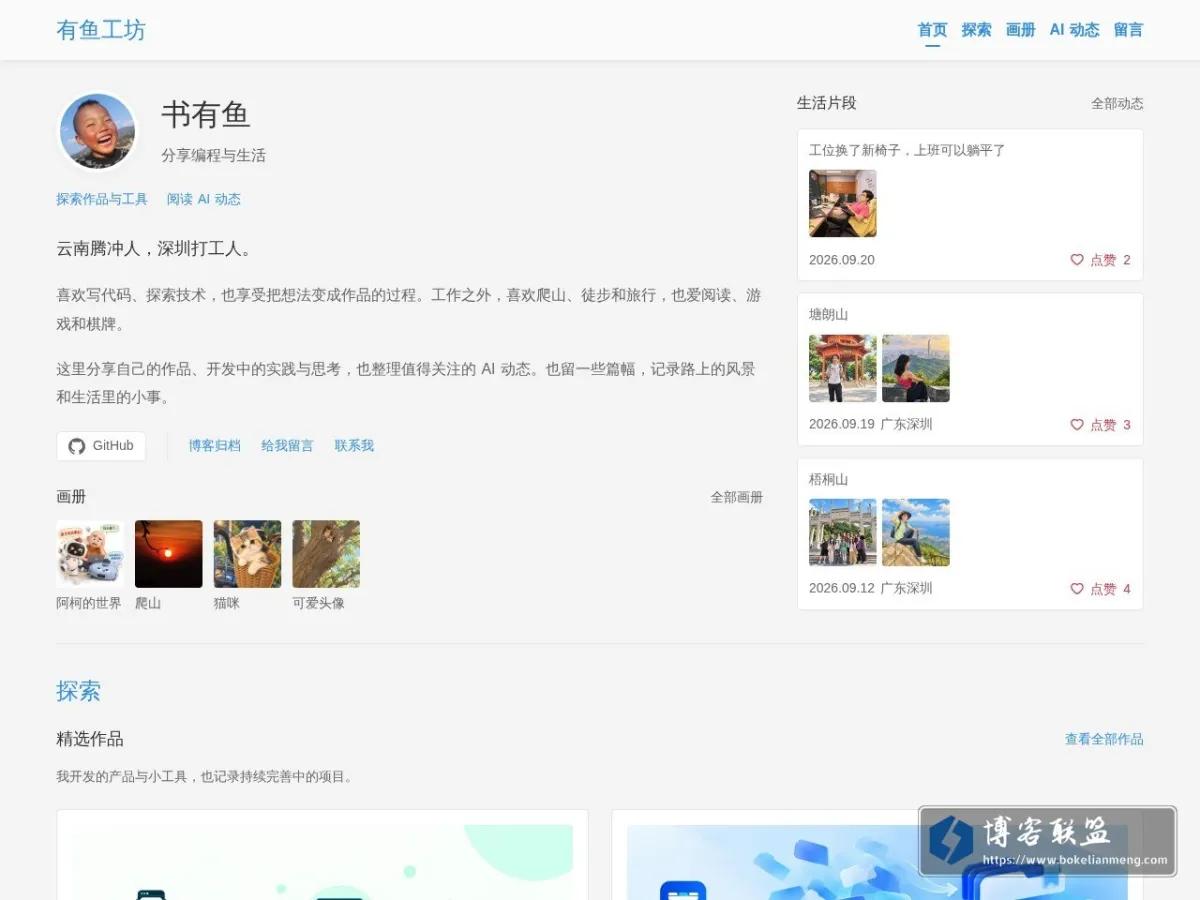This screenshot has width=1200, height=900.
Task: Open the 可爱头像 album thumbnail
Action: point(326,554)
